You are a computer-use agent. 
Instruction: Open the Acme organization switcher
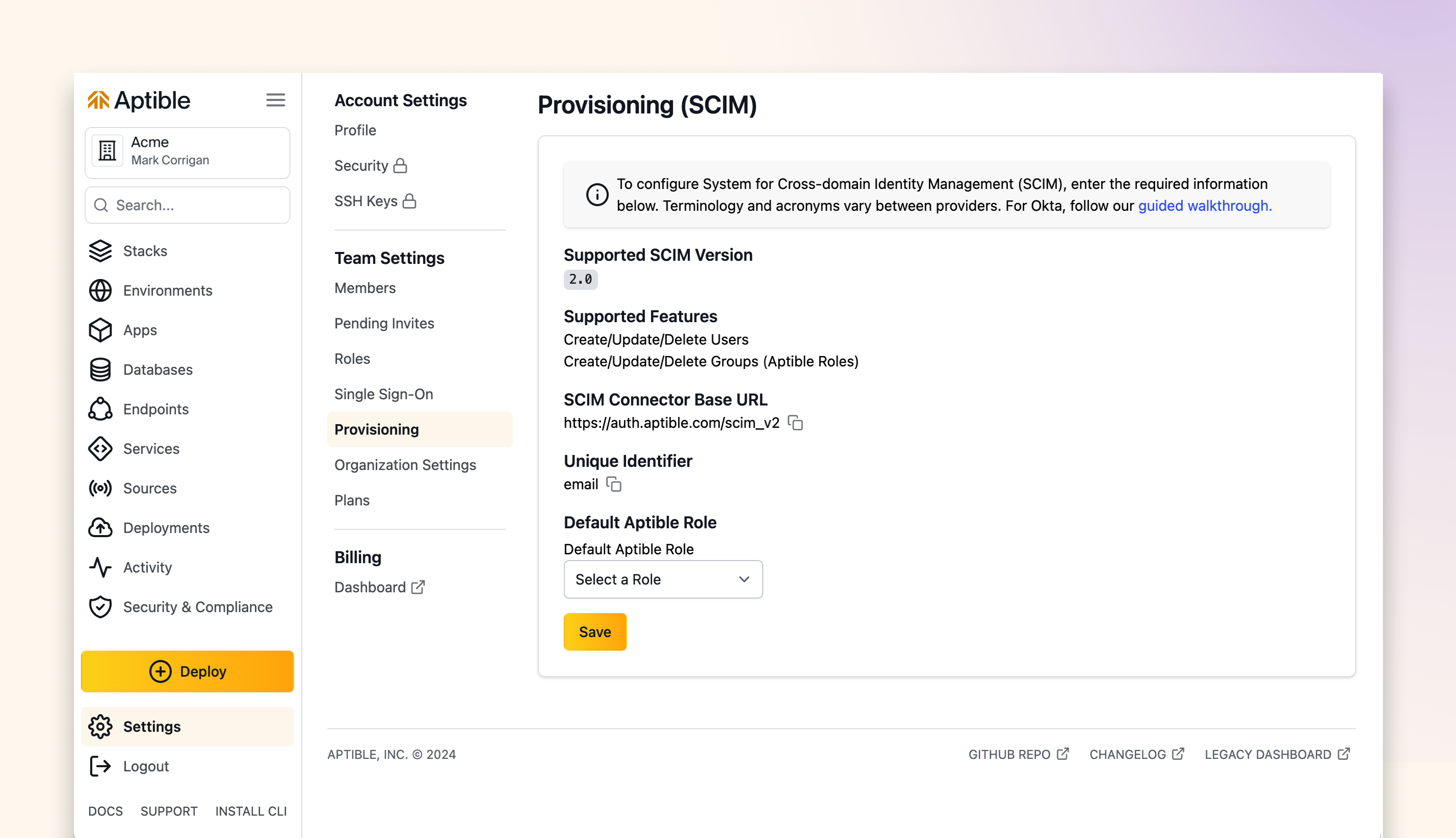187,153
